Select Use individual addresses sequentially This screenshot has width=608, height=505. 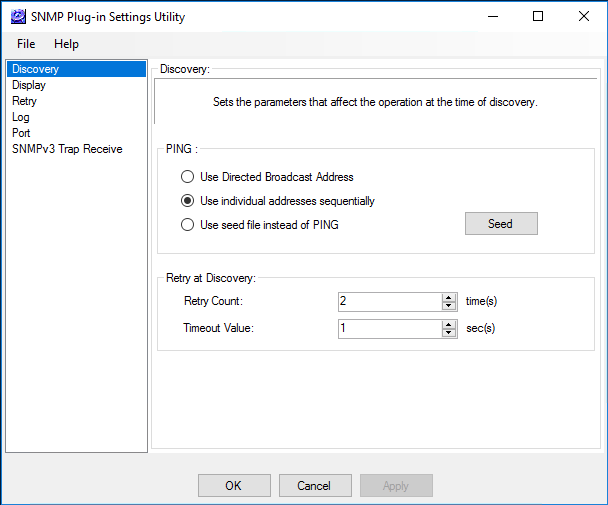(187, 201)
